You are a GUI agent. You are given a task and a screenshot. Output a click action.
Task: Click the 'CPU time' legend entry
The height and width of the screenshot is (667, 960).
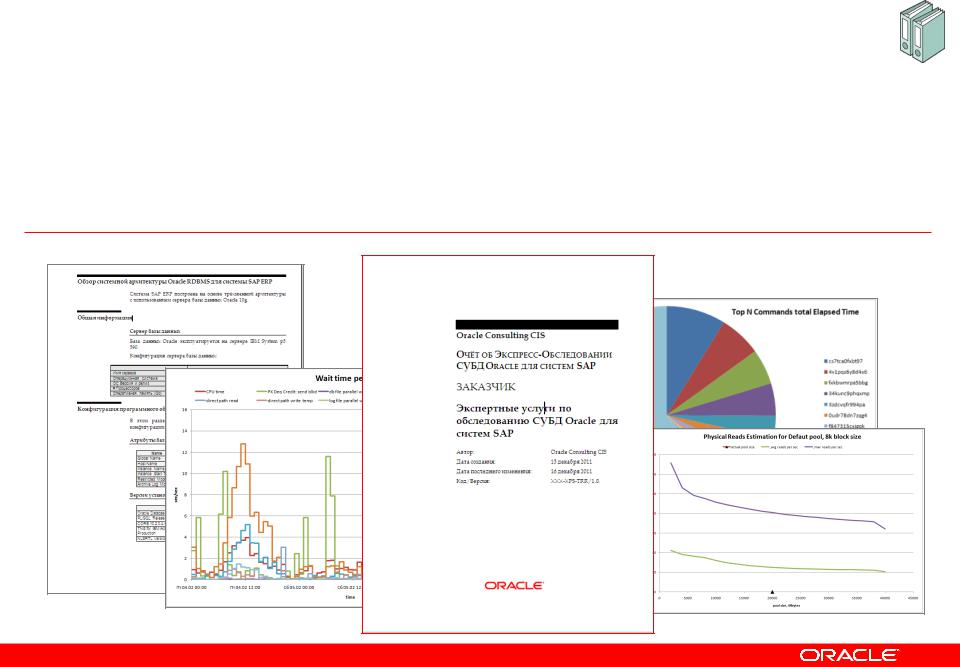[x=209, y=391]
